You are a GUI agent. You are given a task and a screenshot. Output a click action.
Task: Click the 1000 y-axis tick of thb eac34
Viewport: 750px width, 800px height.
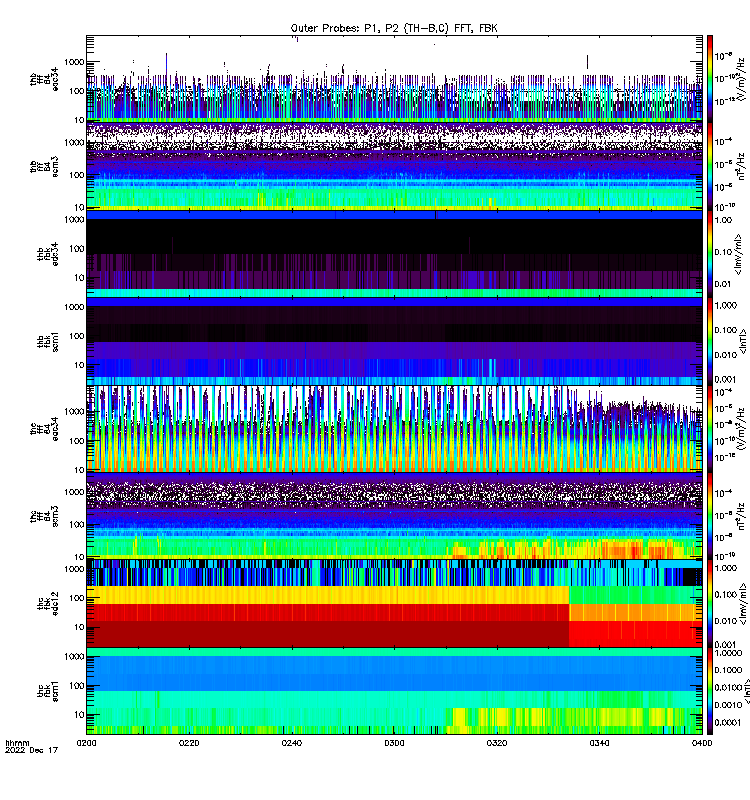pyautogui.click(x=74, y=62)
